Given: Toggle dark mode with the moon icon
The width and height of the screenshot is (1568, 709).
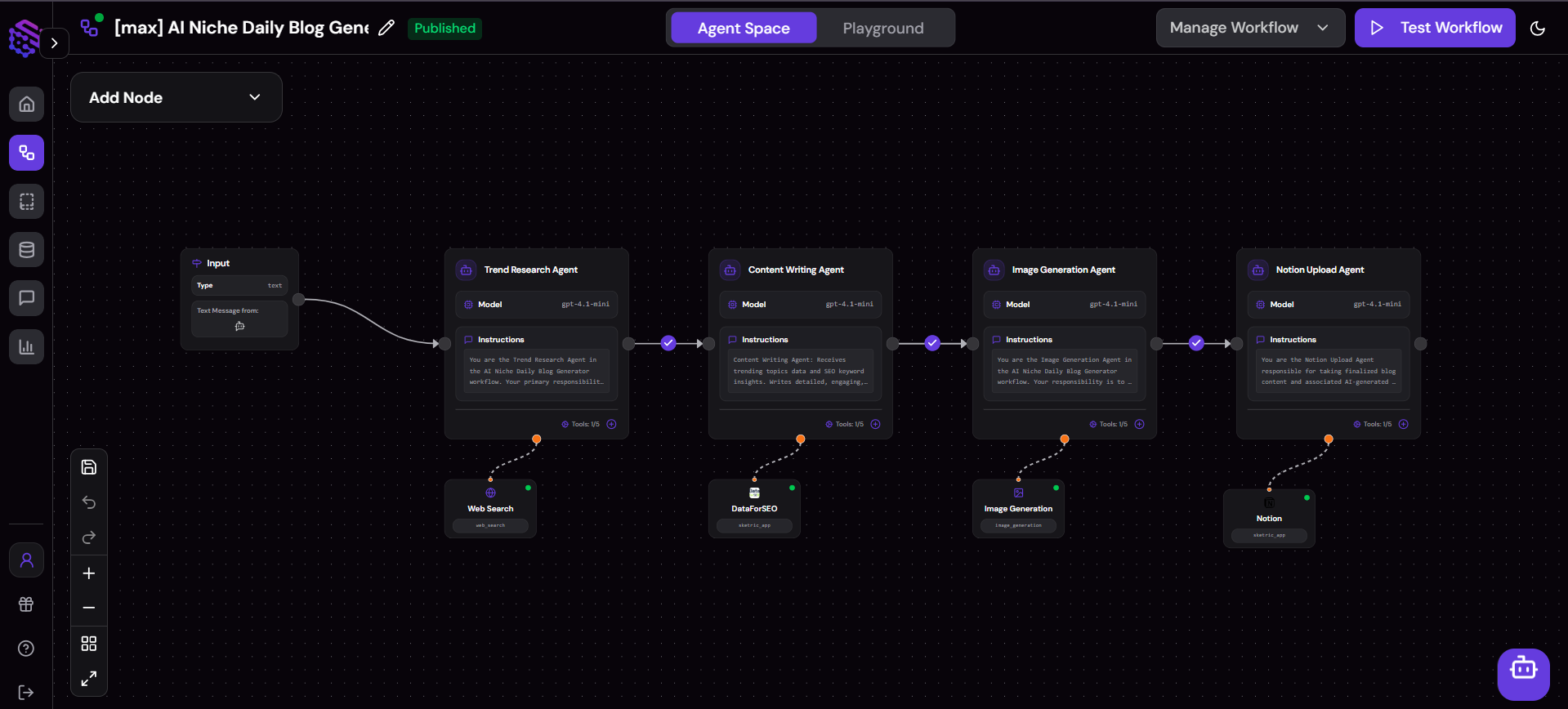Looking at the screenshot, I should pyautogui.click(x=1538, y=29).
